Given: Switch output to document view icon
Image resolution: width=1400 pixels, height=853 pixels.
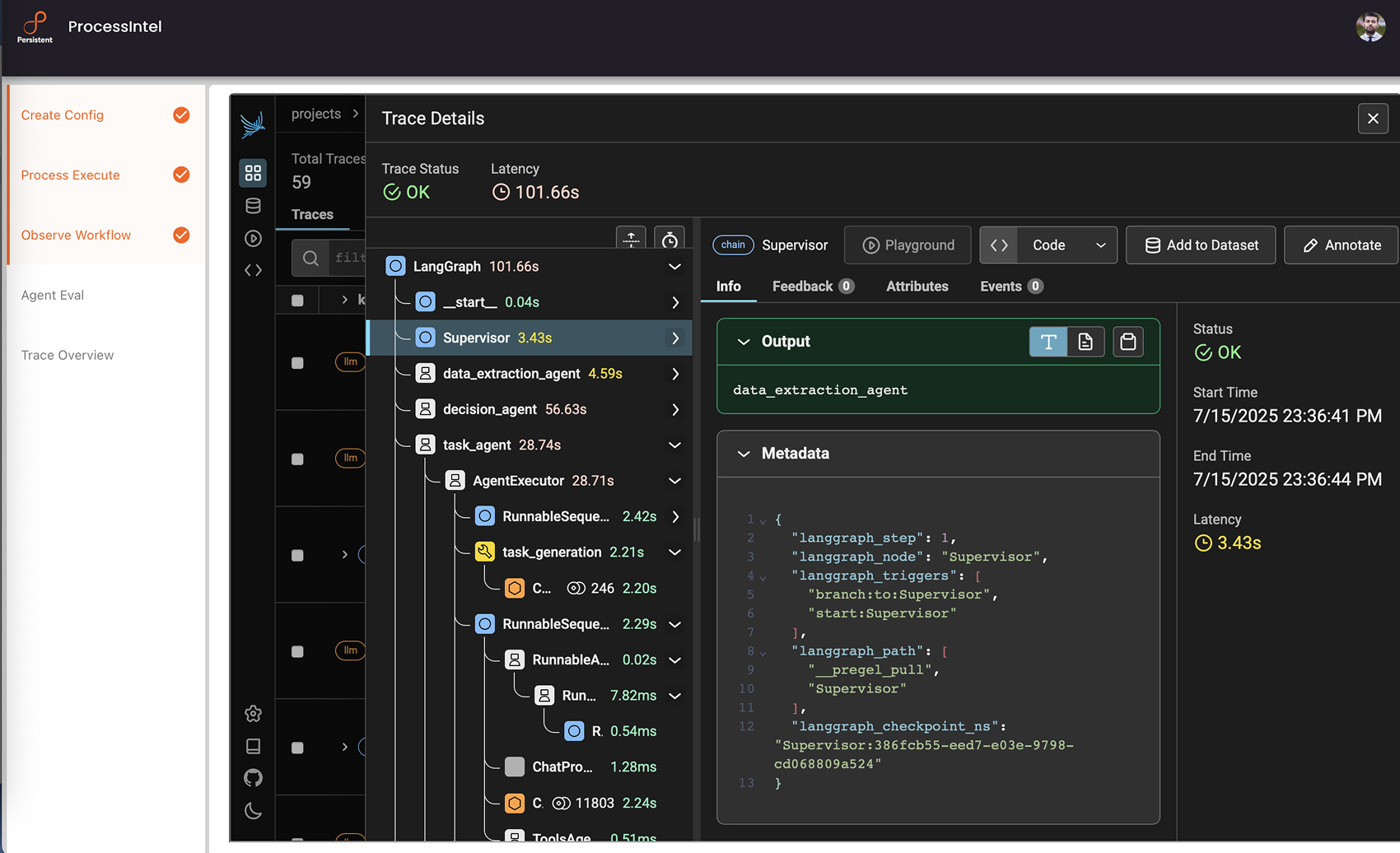Looking at the screenshot, I should pyautogui.click(x=1085, y=342).
